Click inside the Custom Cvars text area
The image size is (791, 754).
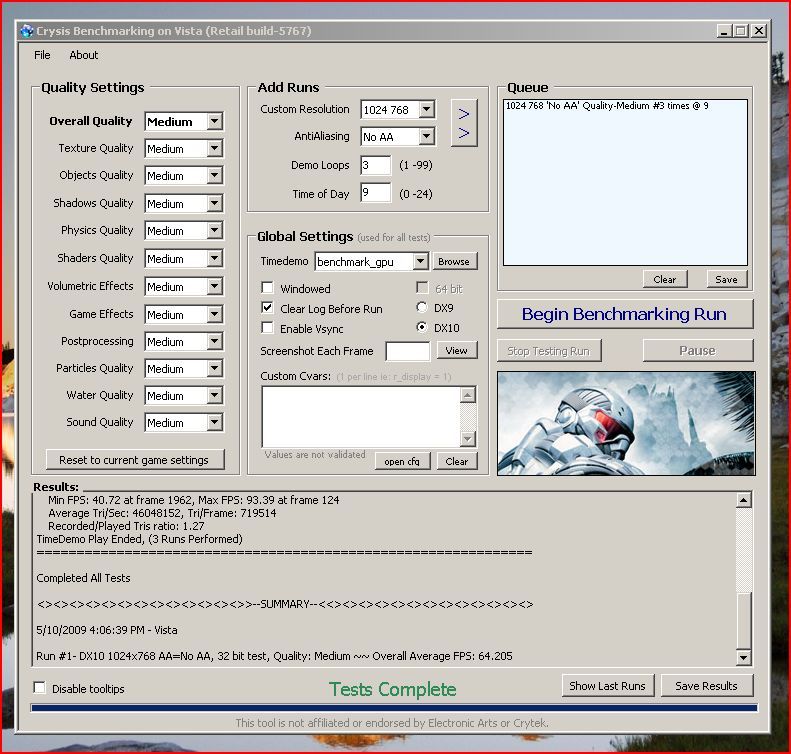pyautogui.click(x=361, y=417)
